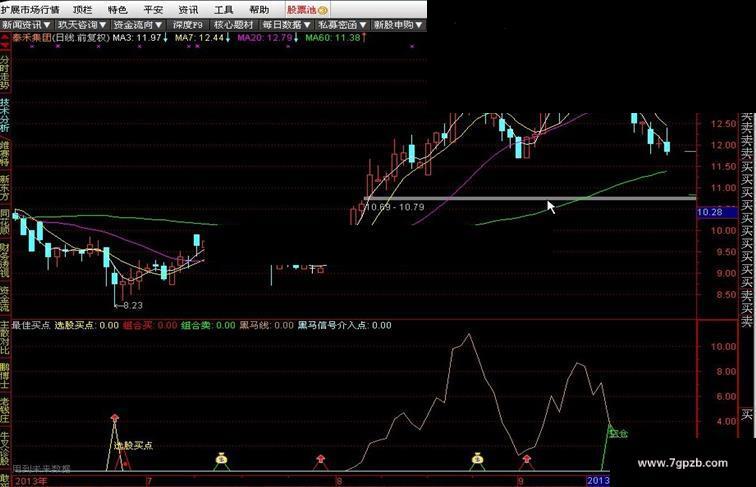Click the 10.69 - 10.79 gap price label
Screen dimensions: 756x487
pyautogui.click(x=395, y=207)
